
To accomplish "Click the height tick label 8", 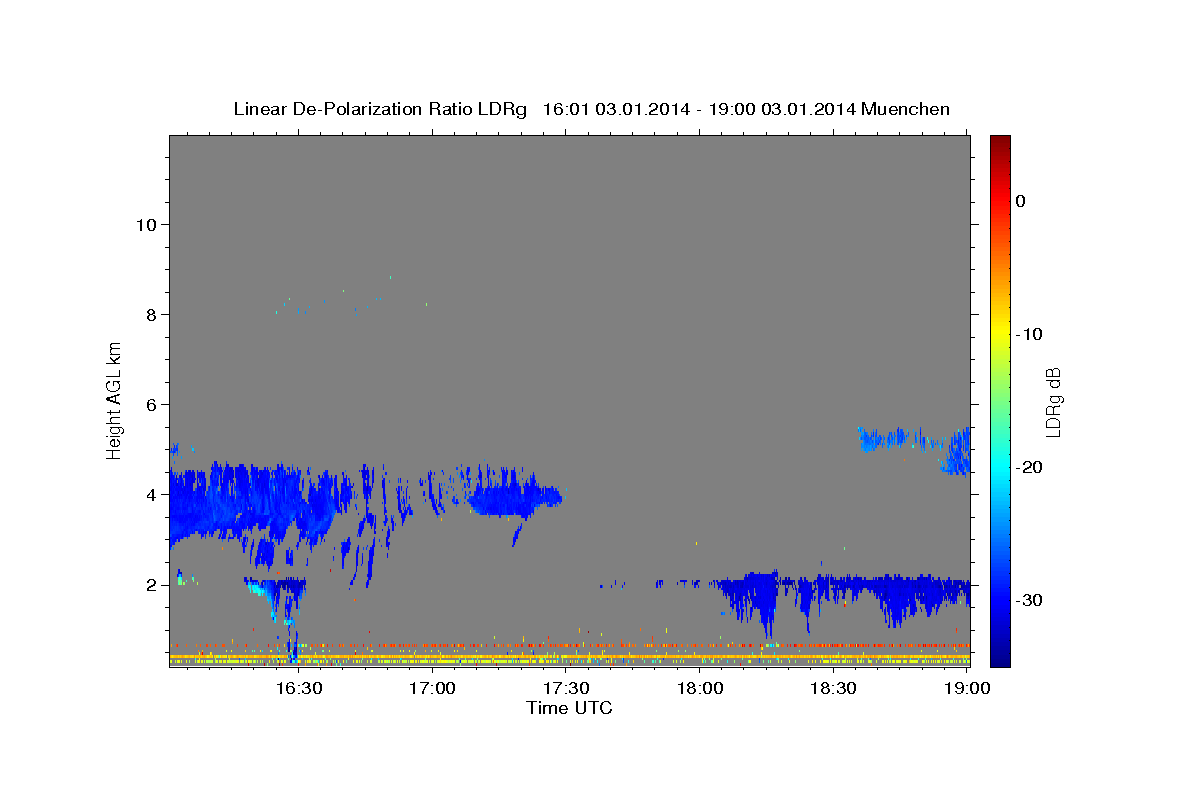I will tap(150, 314).
